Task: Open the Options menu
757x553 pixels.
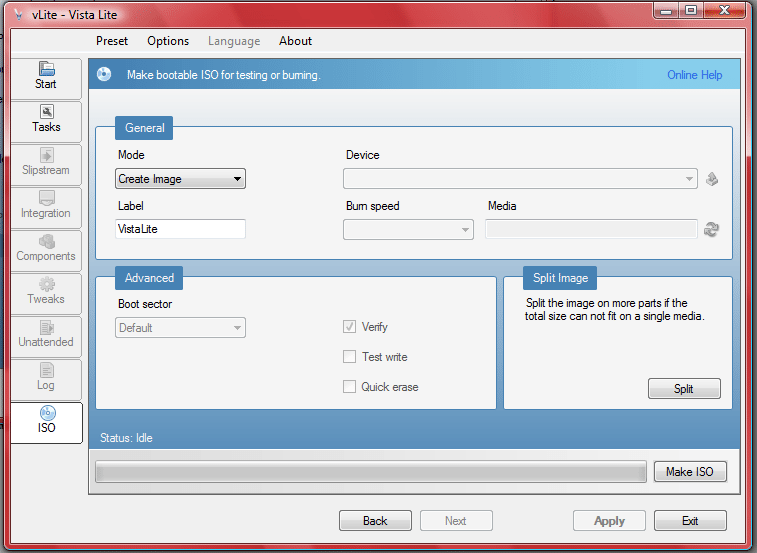Action: coord(168,41)
